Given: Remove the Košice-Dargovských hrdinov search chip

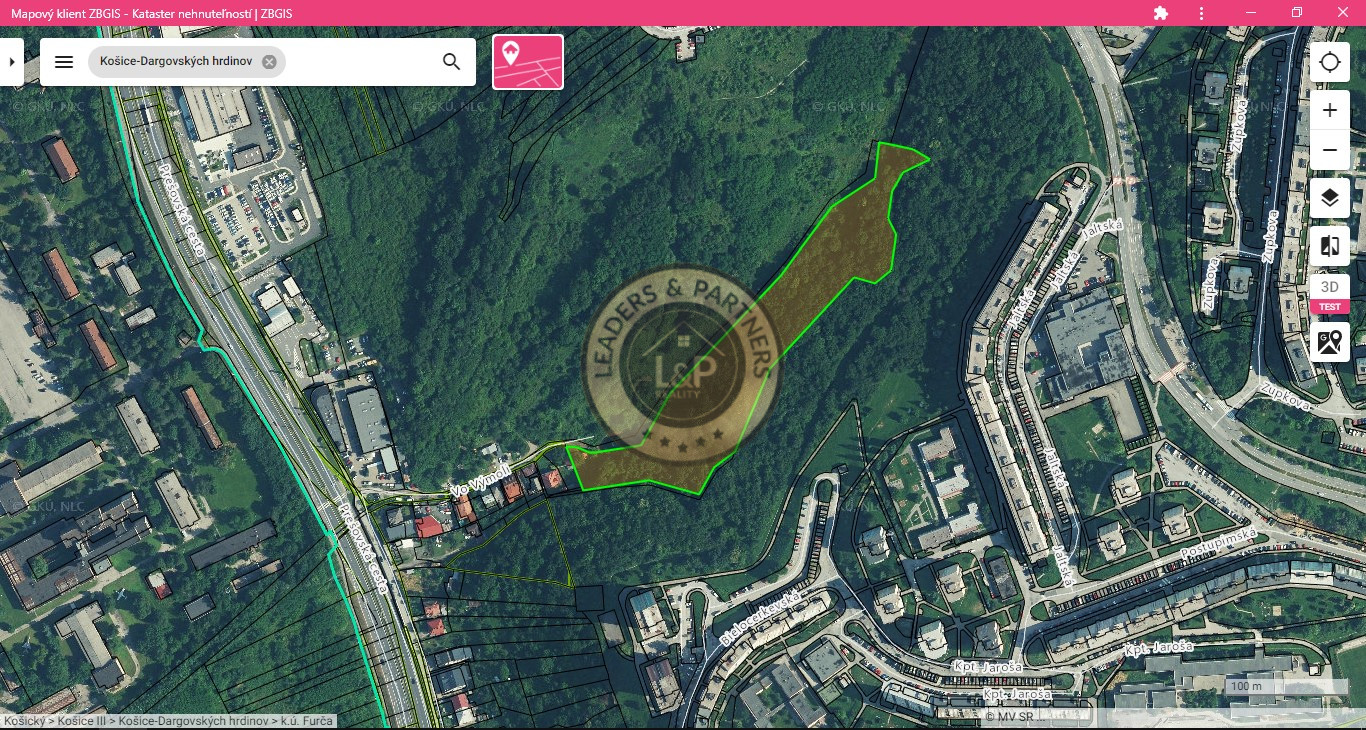Looking at the screenshot, I should [x=269, y=62].
